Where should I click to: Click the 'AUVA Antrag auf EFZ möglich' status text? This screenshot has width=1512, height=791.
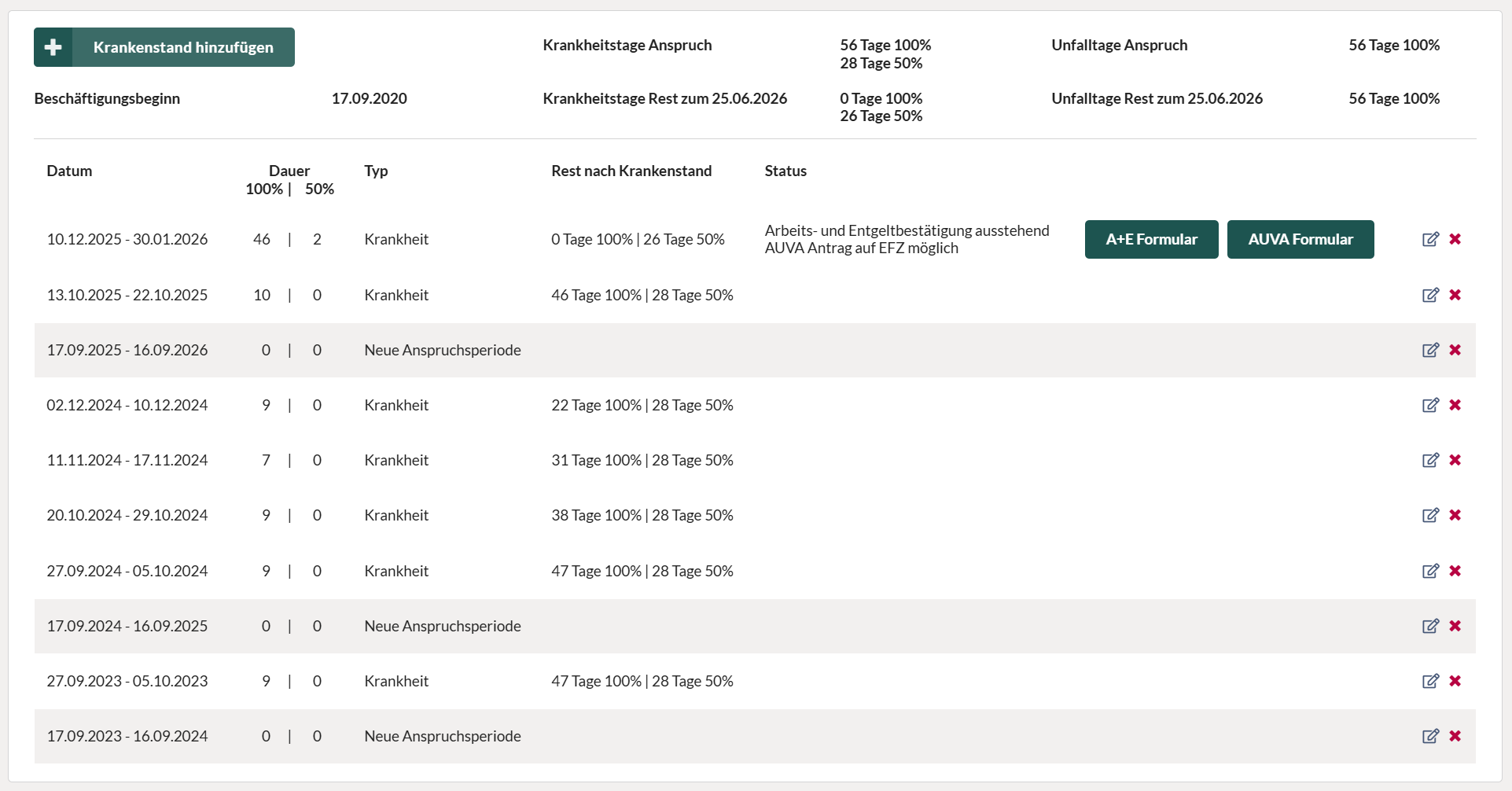point(861,248)
